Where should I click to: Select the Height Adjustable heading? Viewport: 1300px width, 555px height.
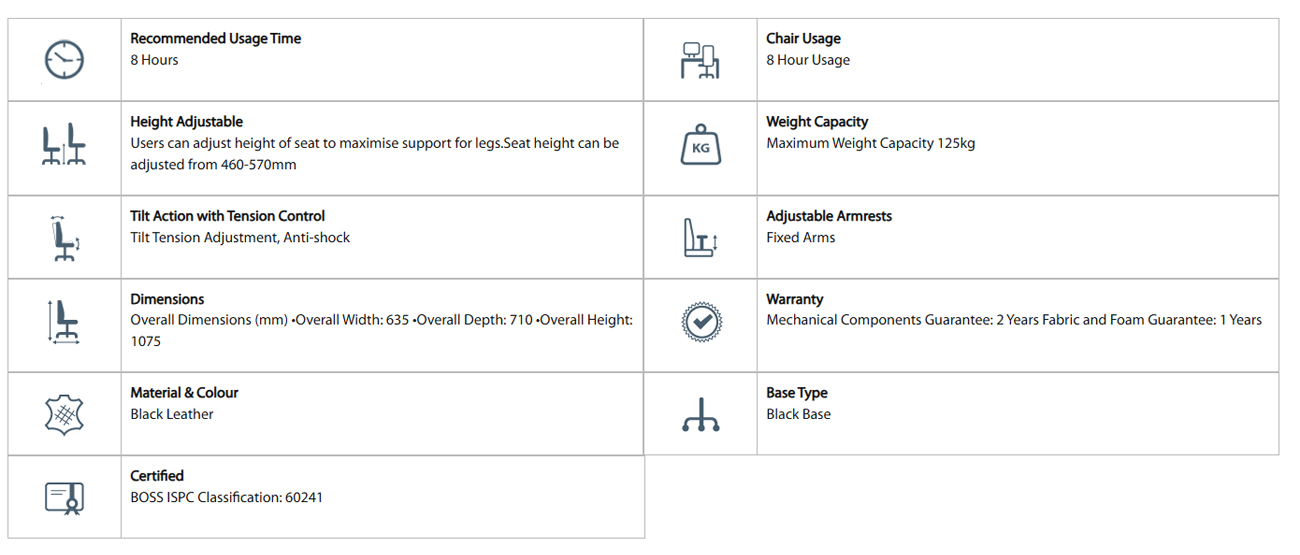(x=186, y=122)
